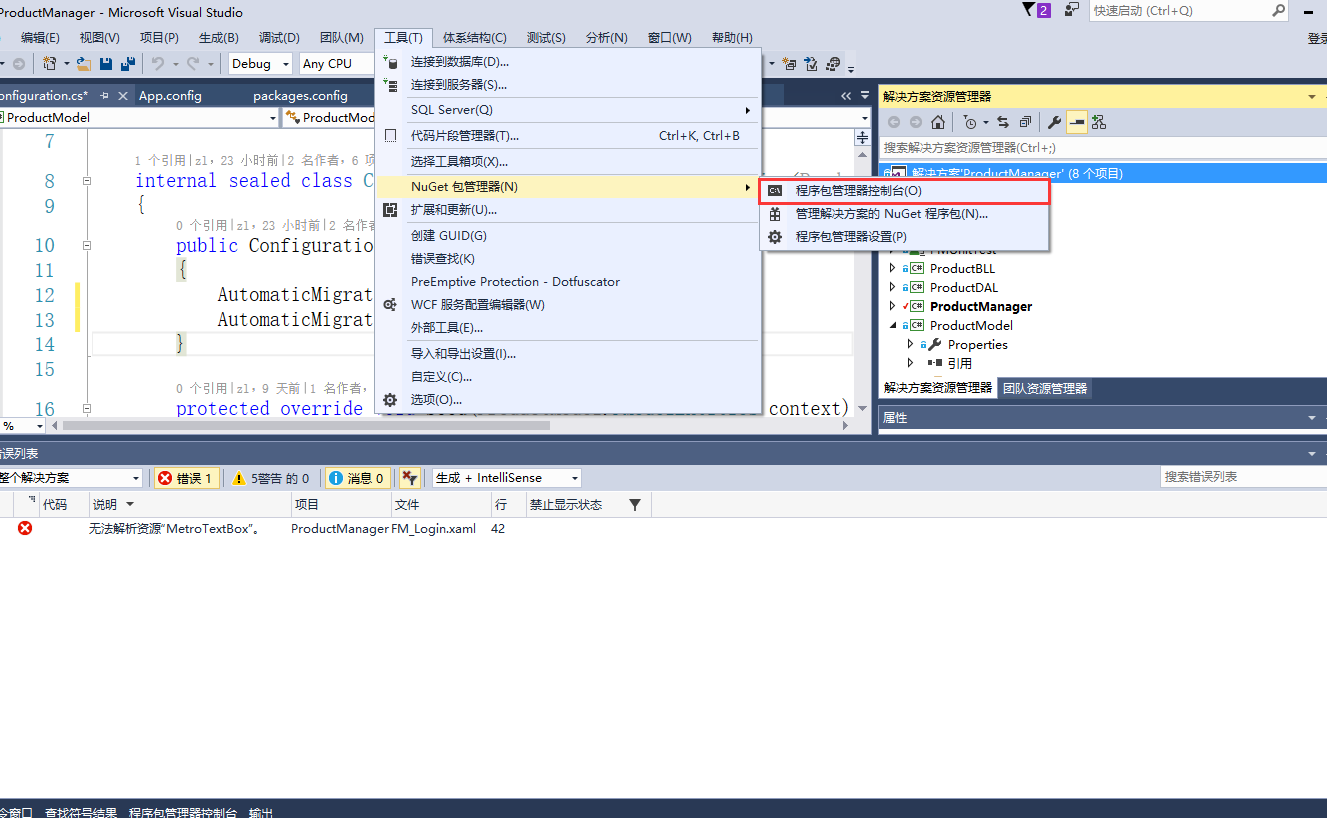Click the Undo arrow icon
Image resolution: width=1327 pixels, height=818 pixels.
click(158, 64)
